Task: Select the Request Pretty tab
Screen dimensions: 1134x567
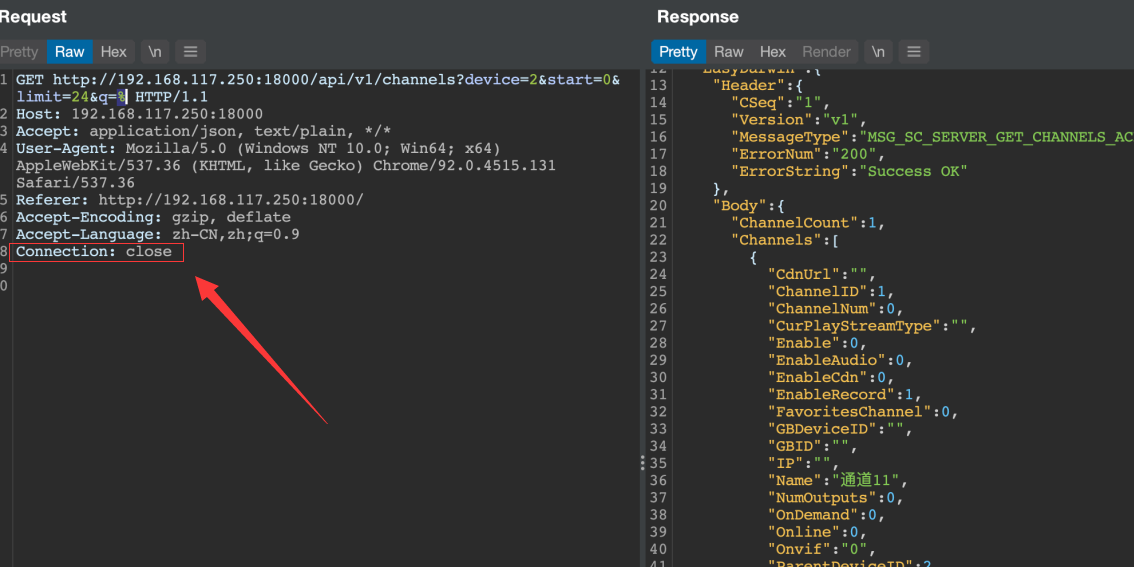Action: [20, 52]
